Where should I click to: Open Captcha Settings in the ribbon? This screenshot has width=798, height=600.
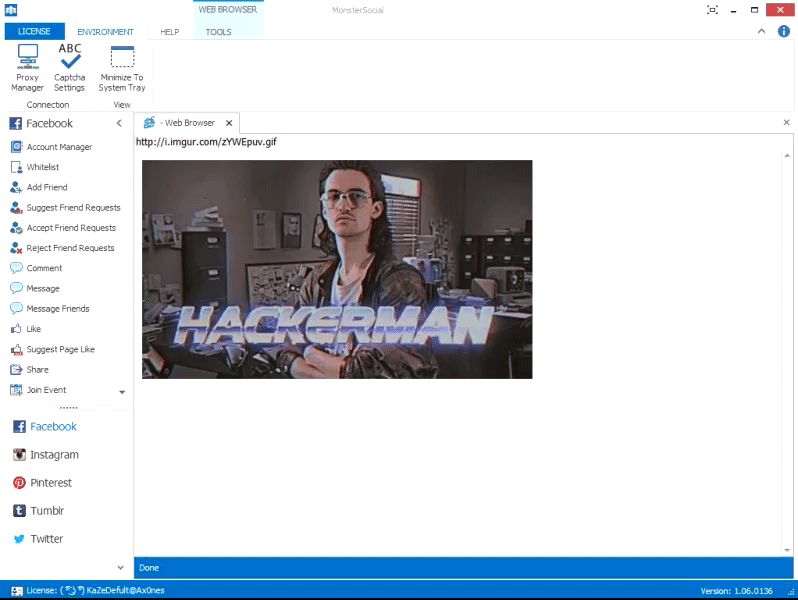click(70, 68)
